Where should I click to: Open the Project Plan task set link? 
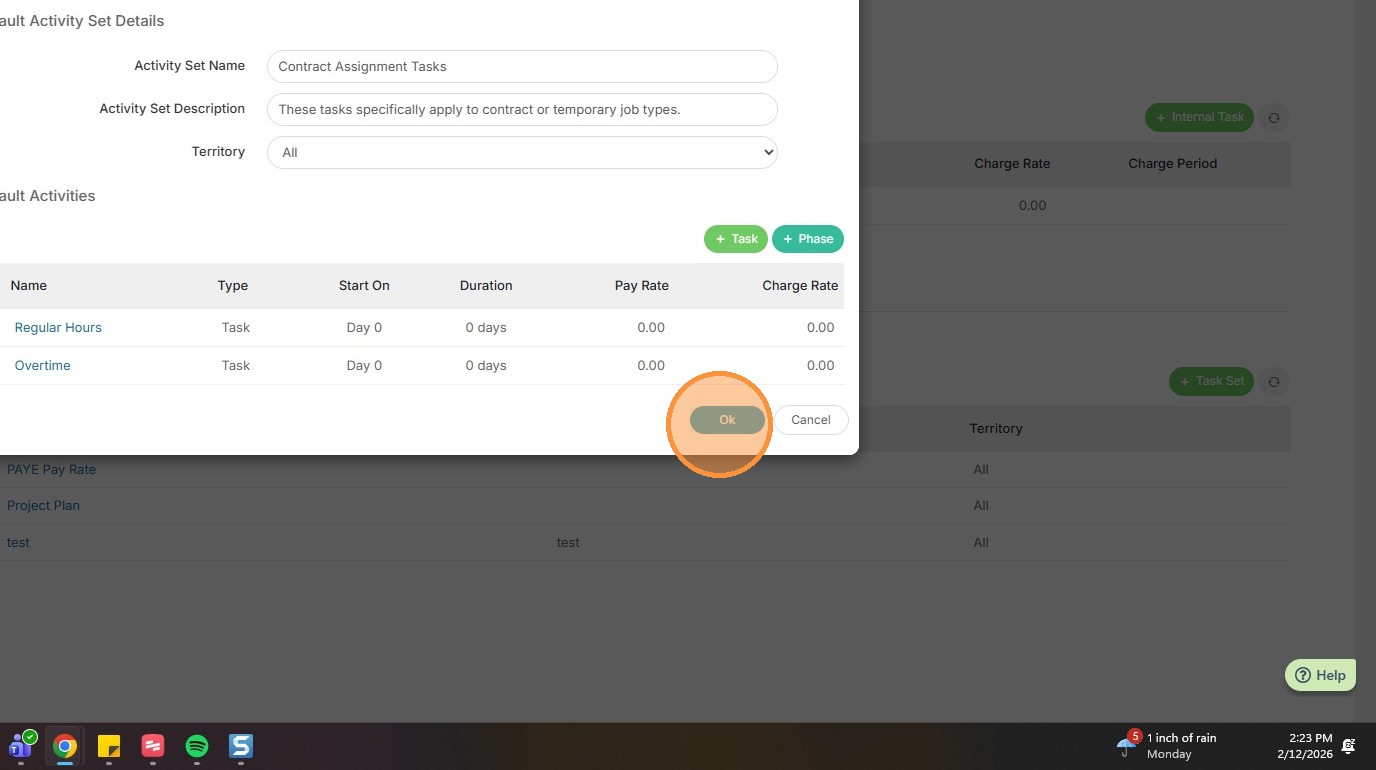click(x=43, y=506)
